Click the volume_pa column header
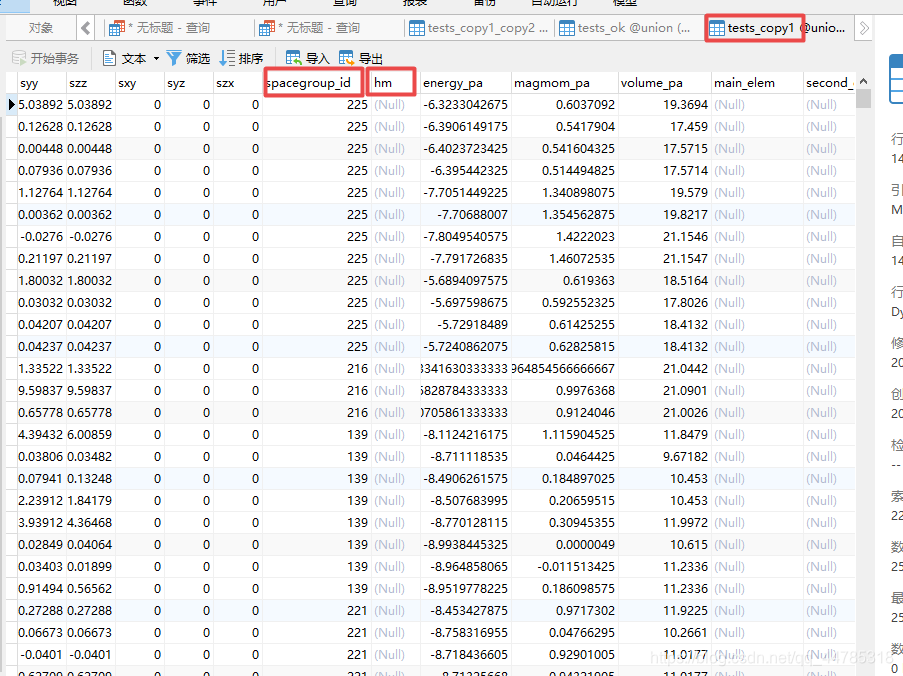Viewport: 903px width, 676px height. (x=665, y=83)
